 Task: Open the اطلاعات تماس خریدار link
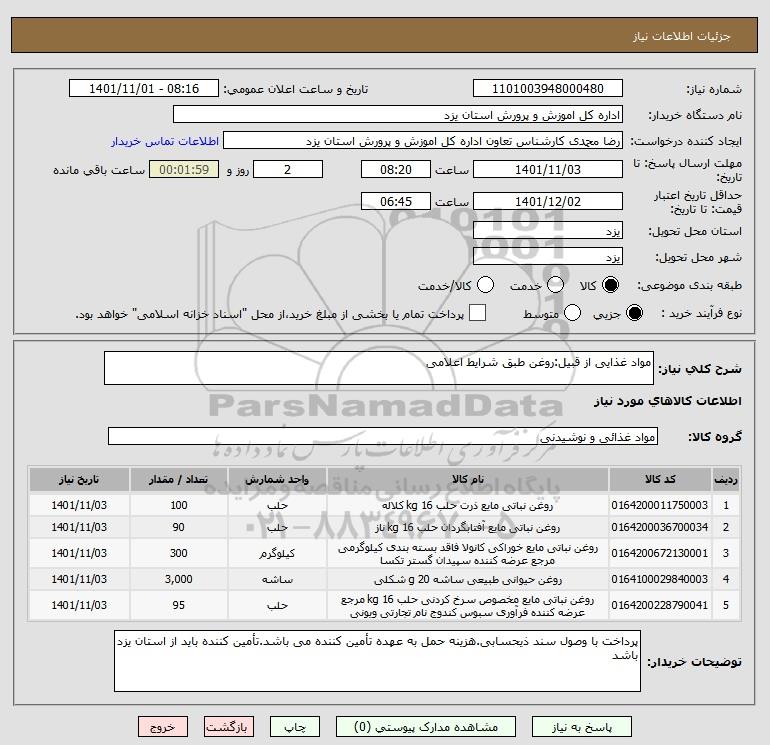165,141
